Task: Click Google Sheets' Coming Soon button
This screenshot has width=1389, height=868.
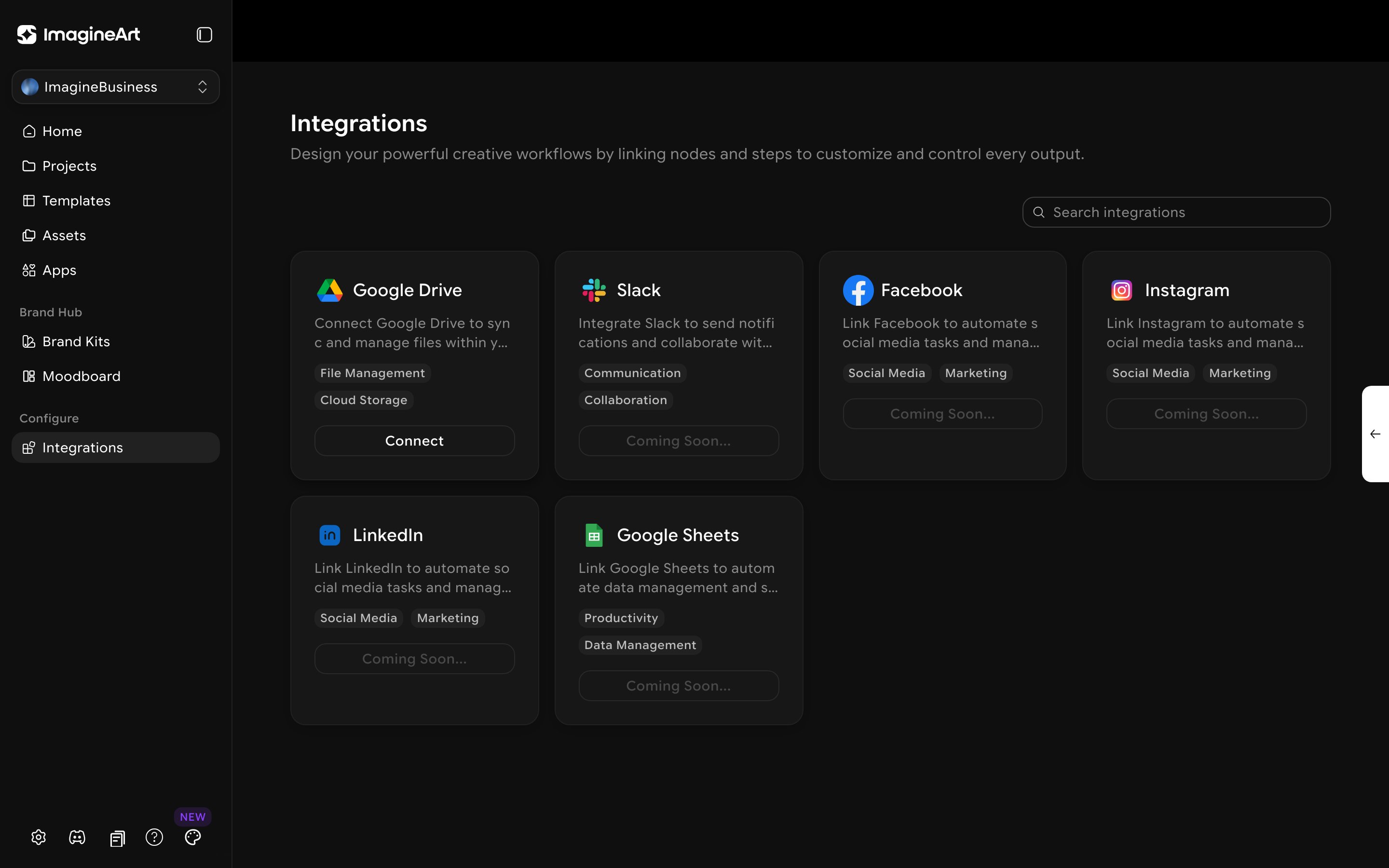Action: click(679, 686)
